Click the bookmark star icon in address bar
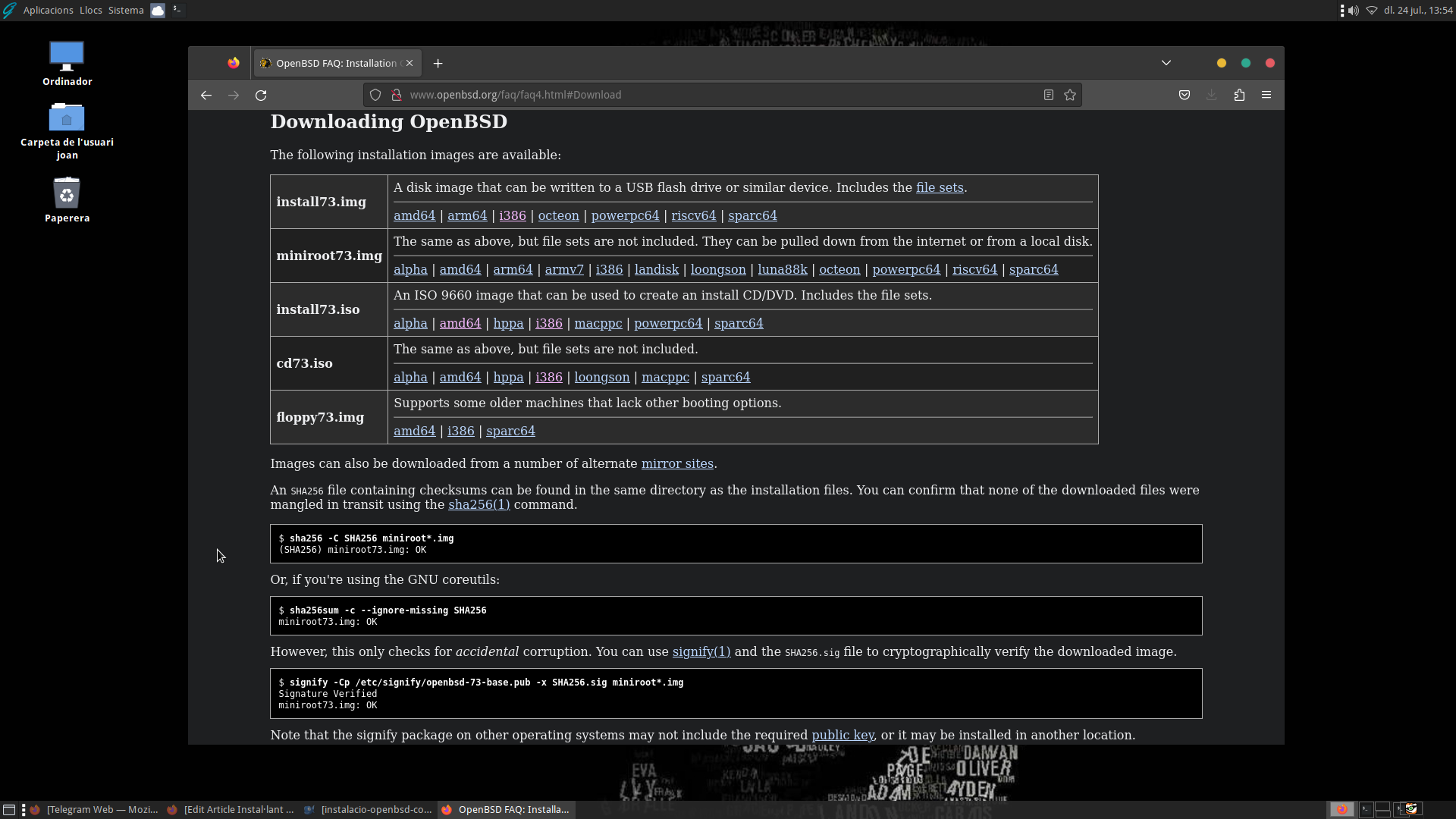Screen dimensions: 1456x819 pyautogui.click(x=1070, y=94)
